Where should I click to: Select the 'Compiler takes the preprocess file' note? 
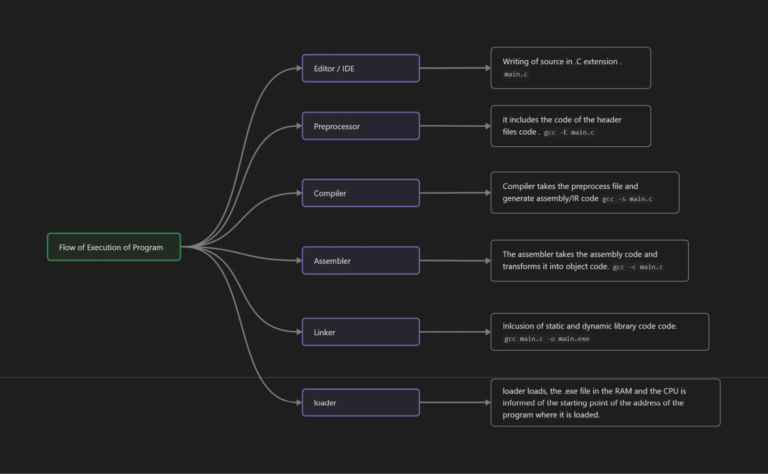pyautogui.click(x=584, y=192)
